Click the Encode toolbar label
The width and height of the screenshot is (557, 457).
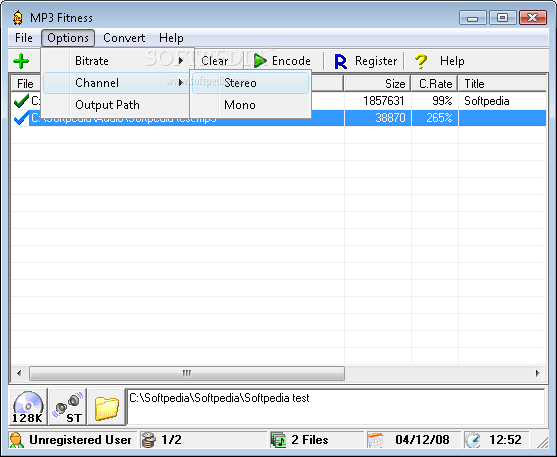(291, 61)
